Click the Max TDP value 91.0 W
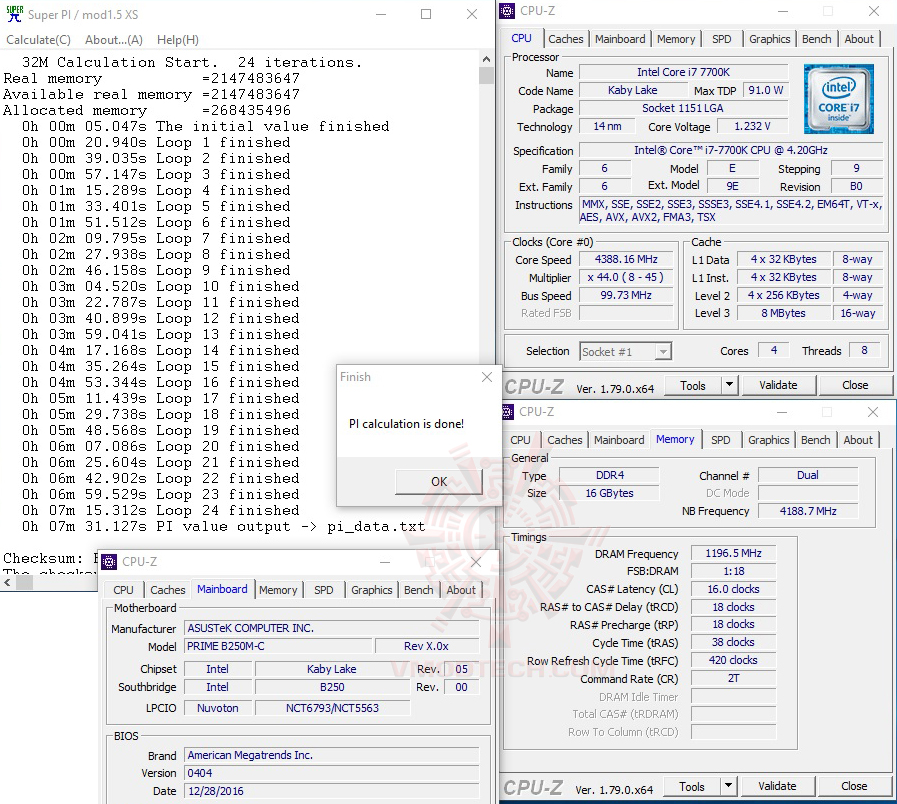This screenshot has width=897, height=804. 765,90
